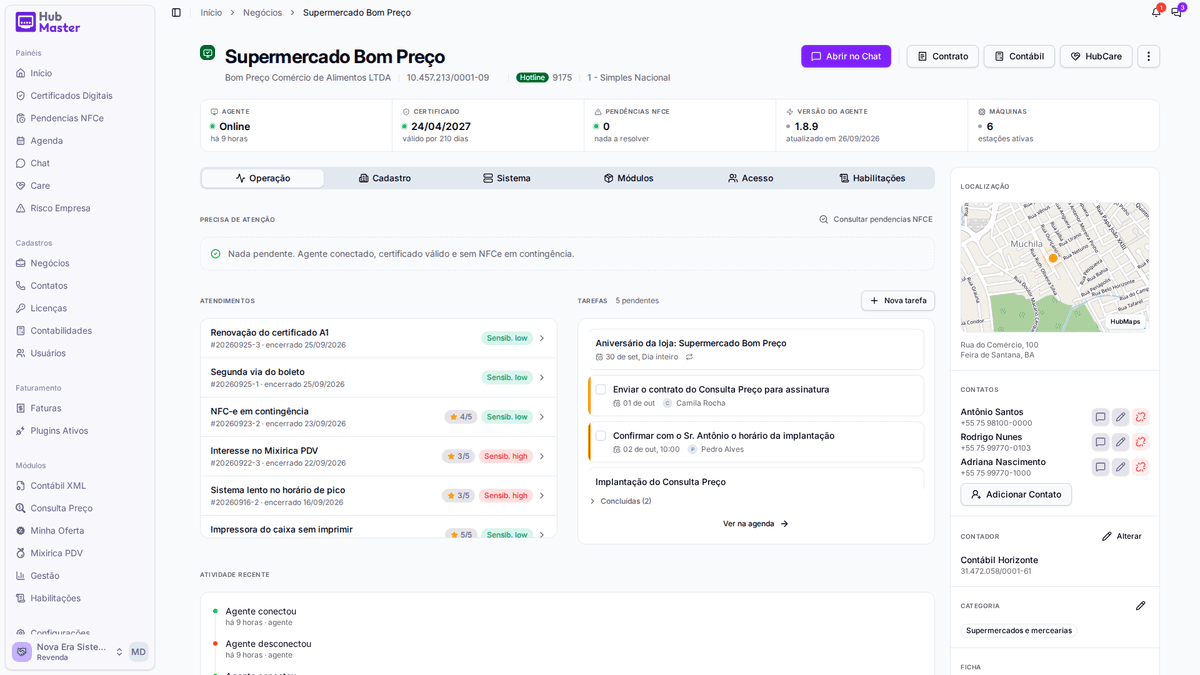The width and height of the screenshot is (1200, 675).
Task: Click the location map thumbnail
Action: pos(1055,267)
